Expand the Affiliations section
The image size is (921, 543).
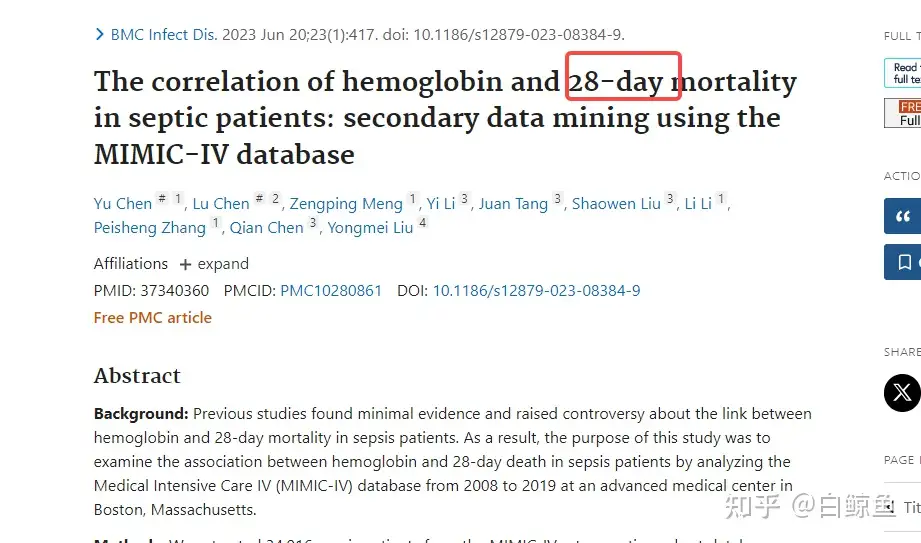(214, 264)
